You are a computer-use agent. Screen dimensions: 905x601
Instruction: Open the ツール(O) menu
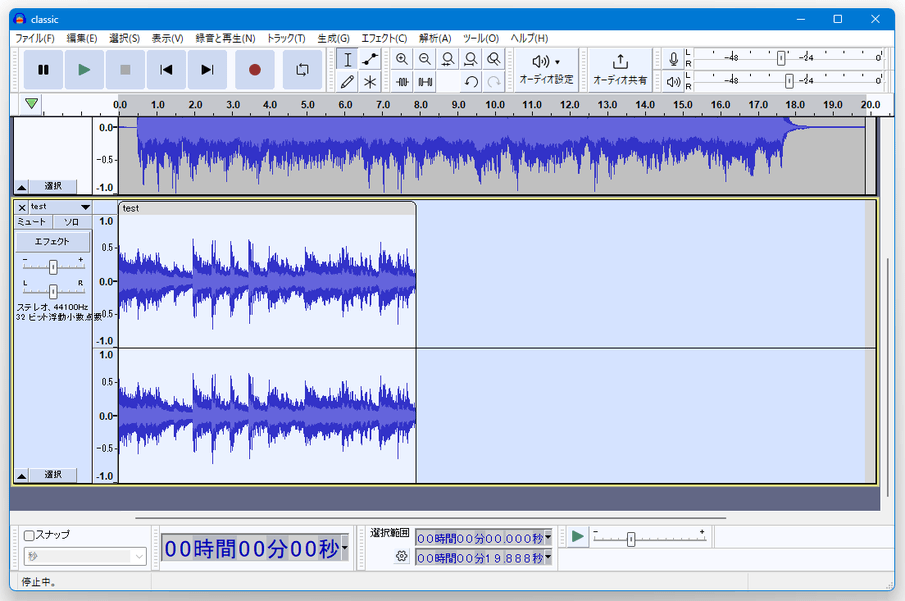(x=481, y=38)
